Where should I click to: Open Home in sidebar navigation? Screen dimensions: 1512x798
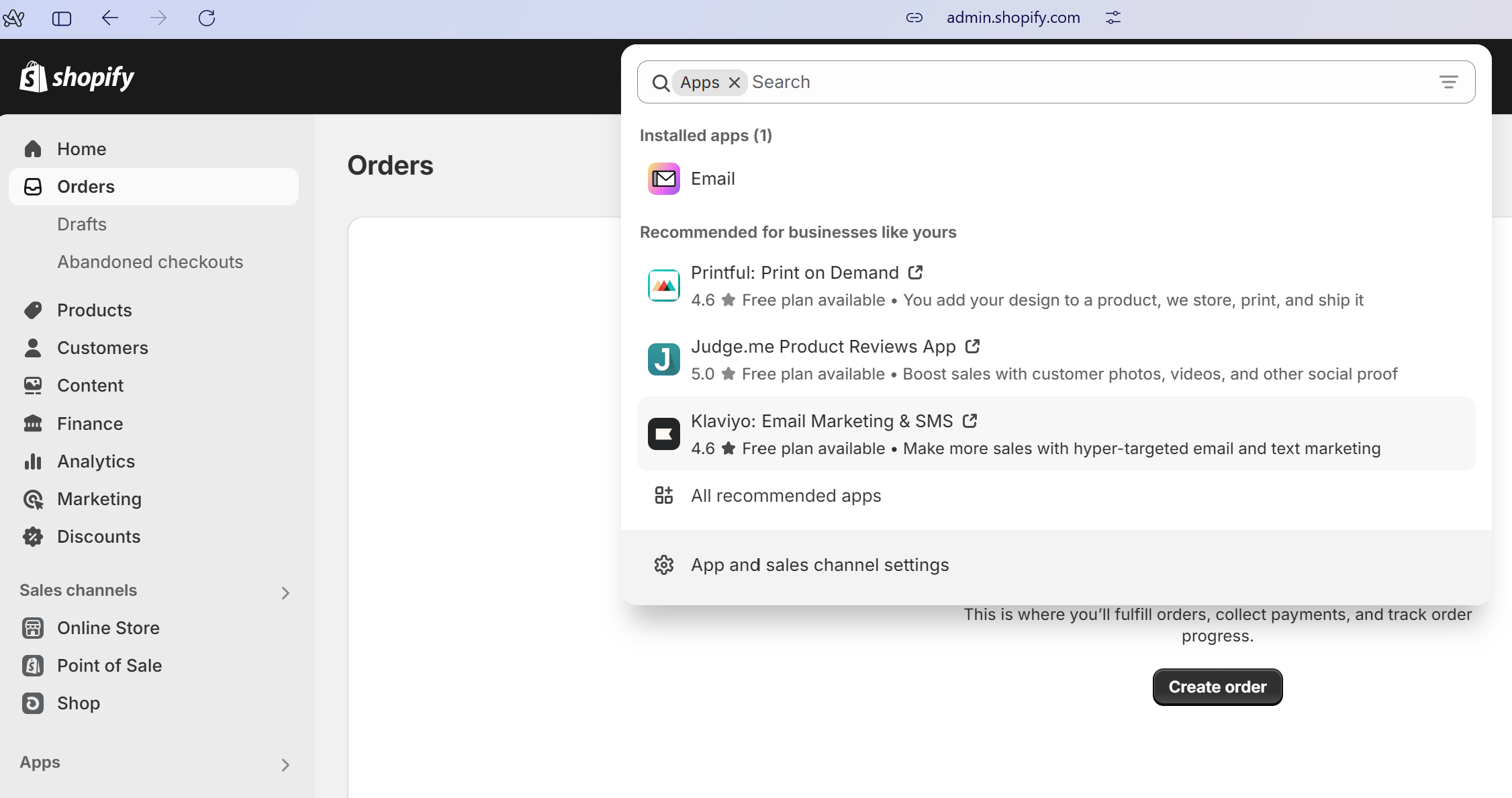pos(154,149)
